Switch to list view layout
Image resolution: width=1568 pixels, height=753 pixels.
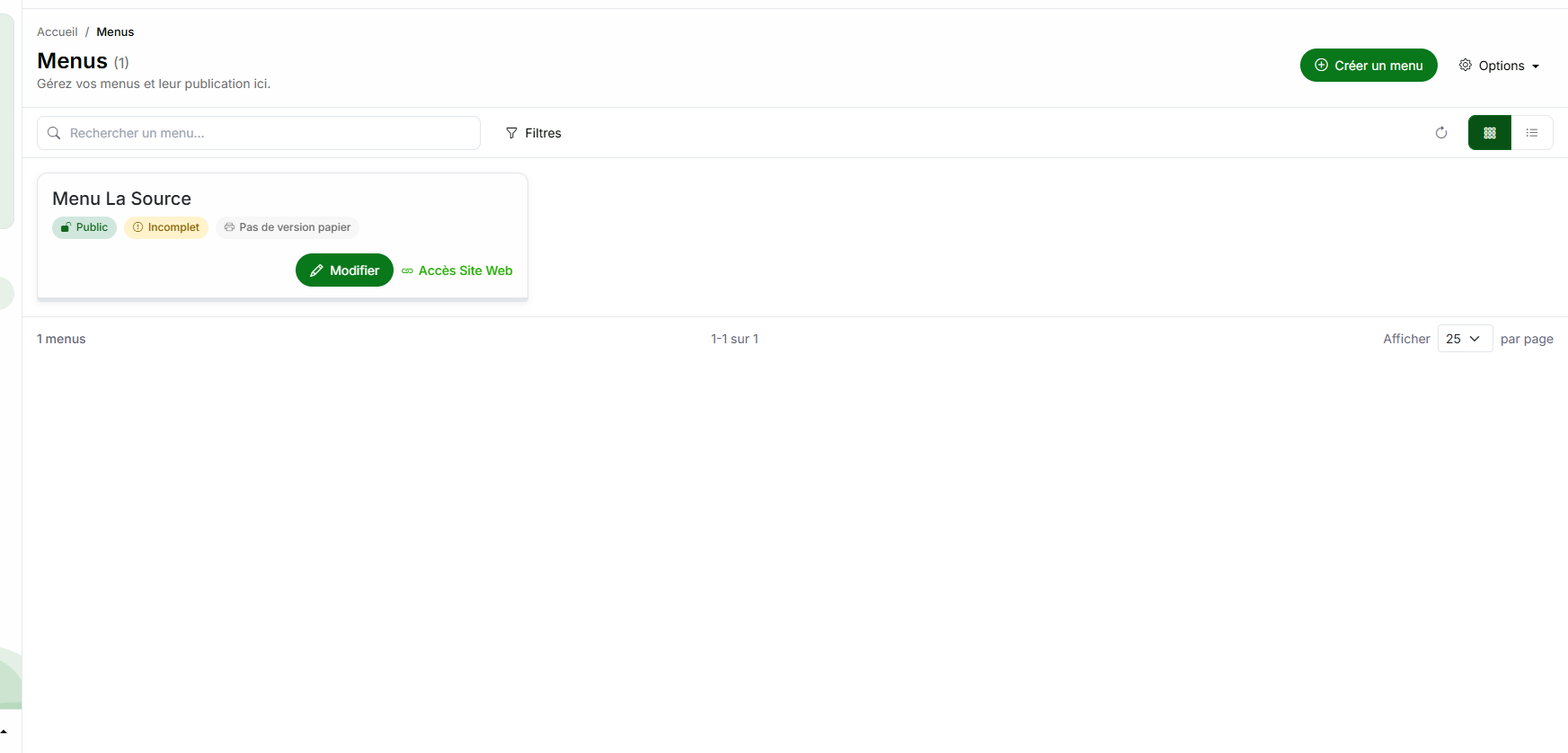click(x=1532, y=133)
